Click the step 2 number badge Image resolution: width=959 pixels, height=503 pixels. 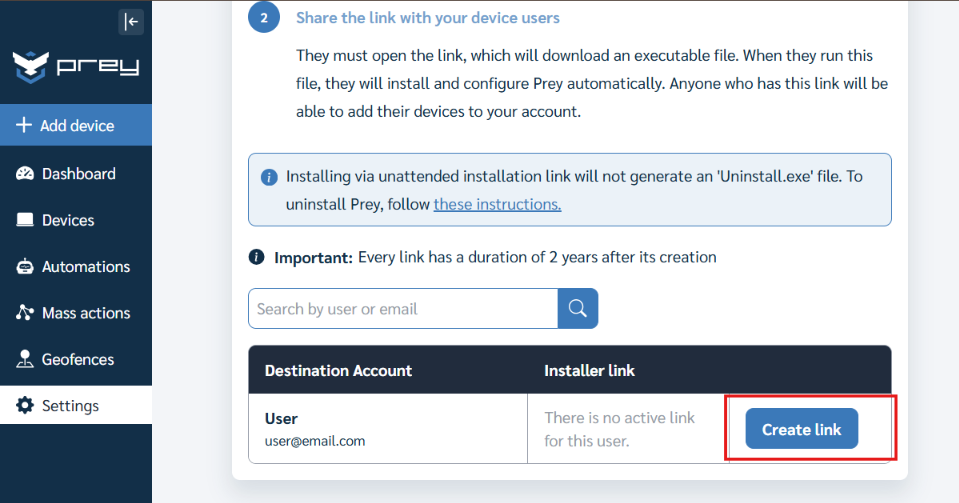click(x=264, y=18)
